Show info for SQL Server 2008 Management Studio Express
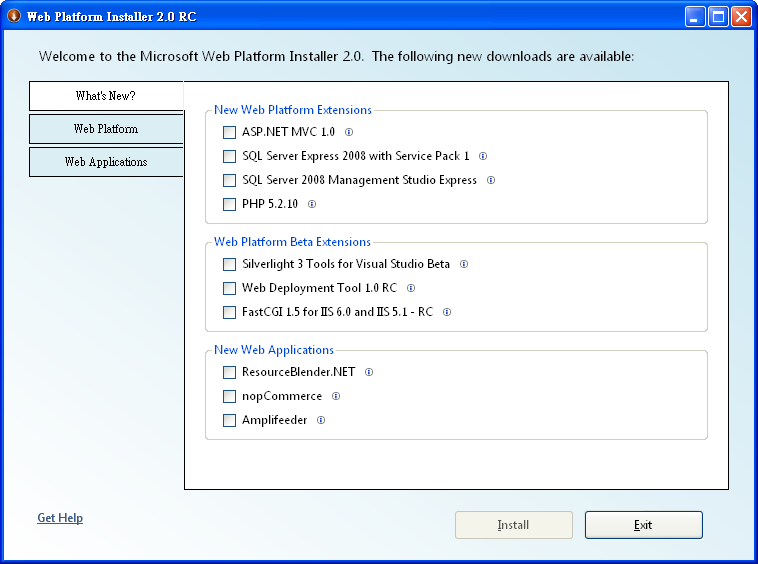Viewport: 758px width, 564px height. 491,180
